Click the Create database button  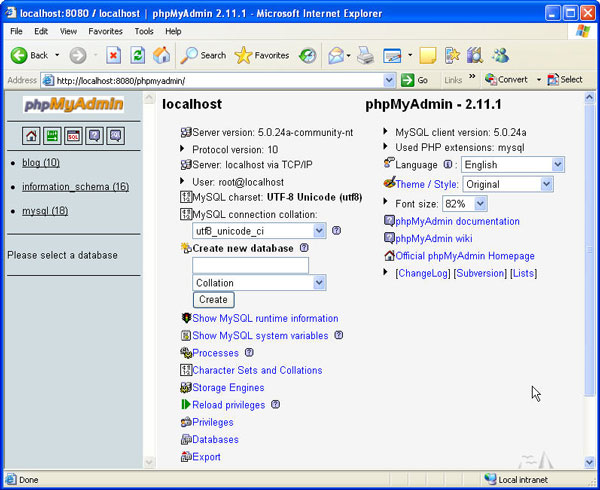pos(214,300)
